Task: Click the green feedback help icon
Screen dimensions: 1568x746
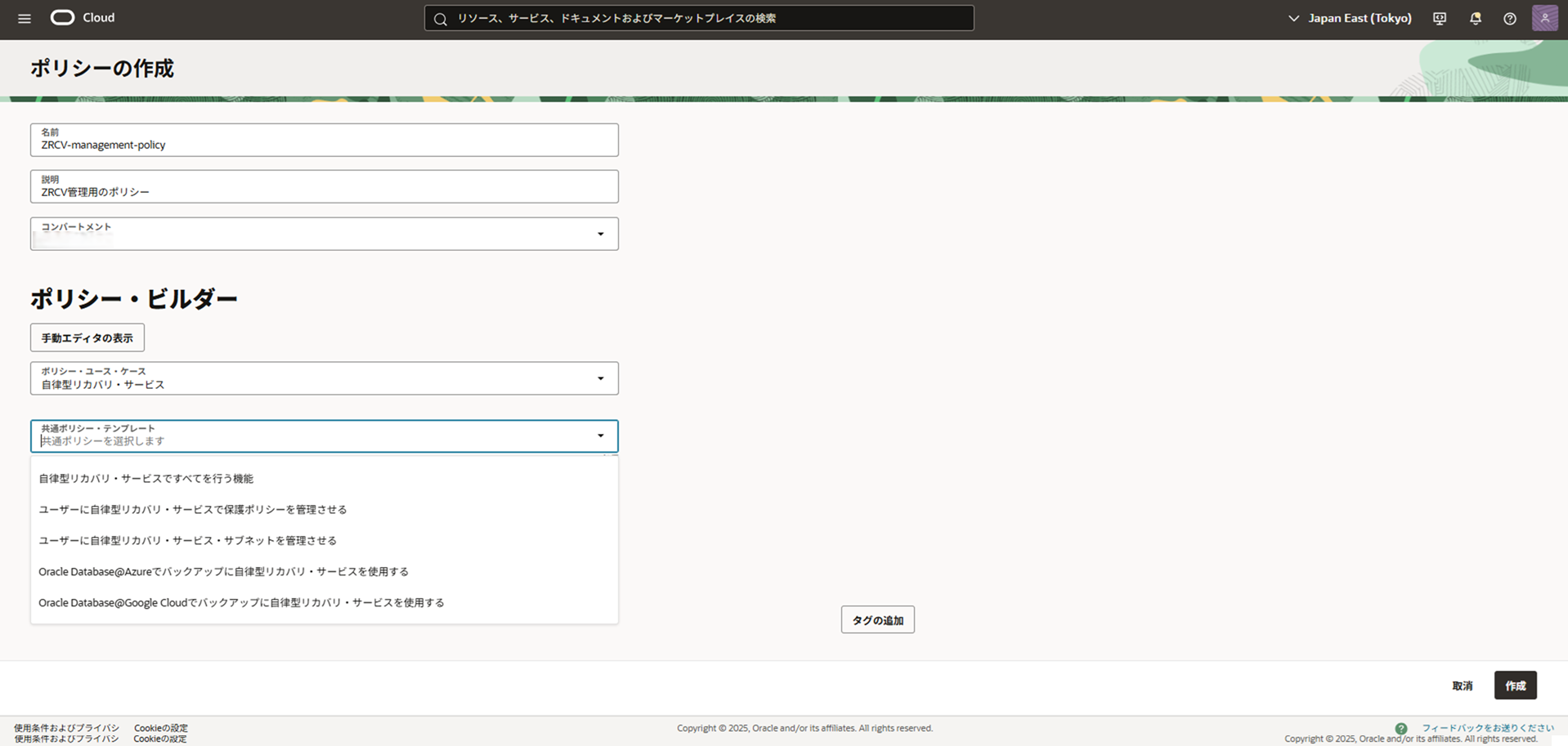Action: (x=1401, y=728)
